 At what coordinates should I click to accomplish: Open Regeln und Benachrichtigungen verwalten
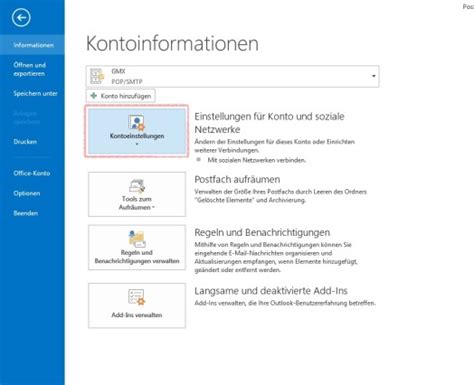click(x=137, y=247)
